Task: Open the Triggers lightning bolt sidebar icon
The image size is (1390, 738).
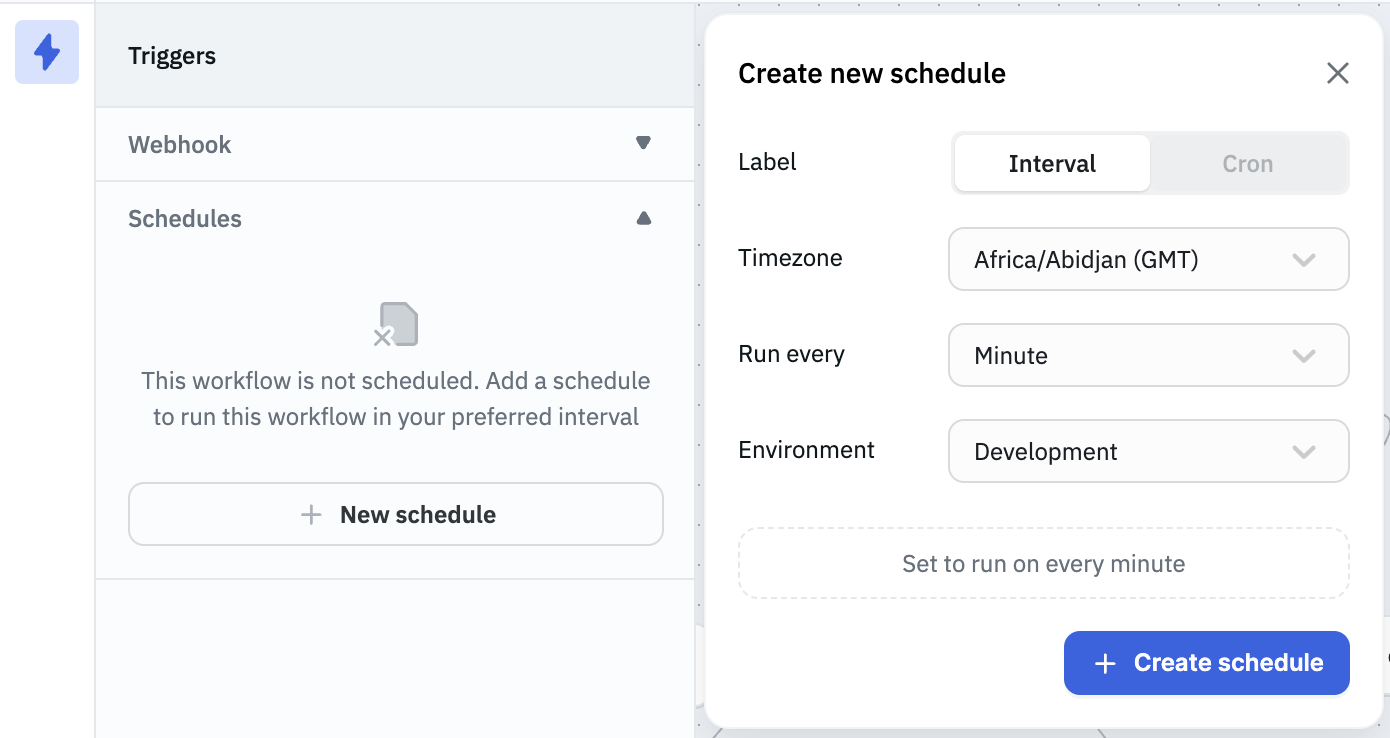Action: pyautogui.click(x=47, y=52)
